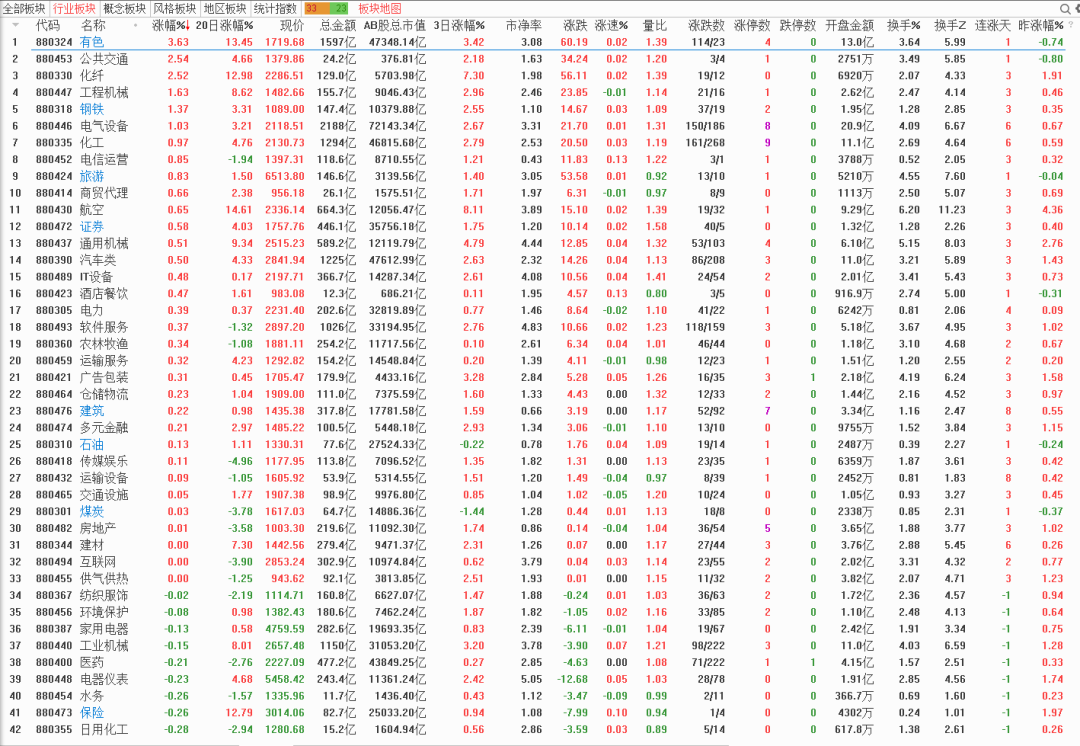Select the 通用机械 sector row

(540, 243)
